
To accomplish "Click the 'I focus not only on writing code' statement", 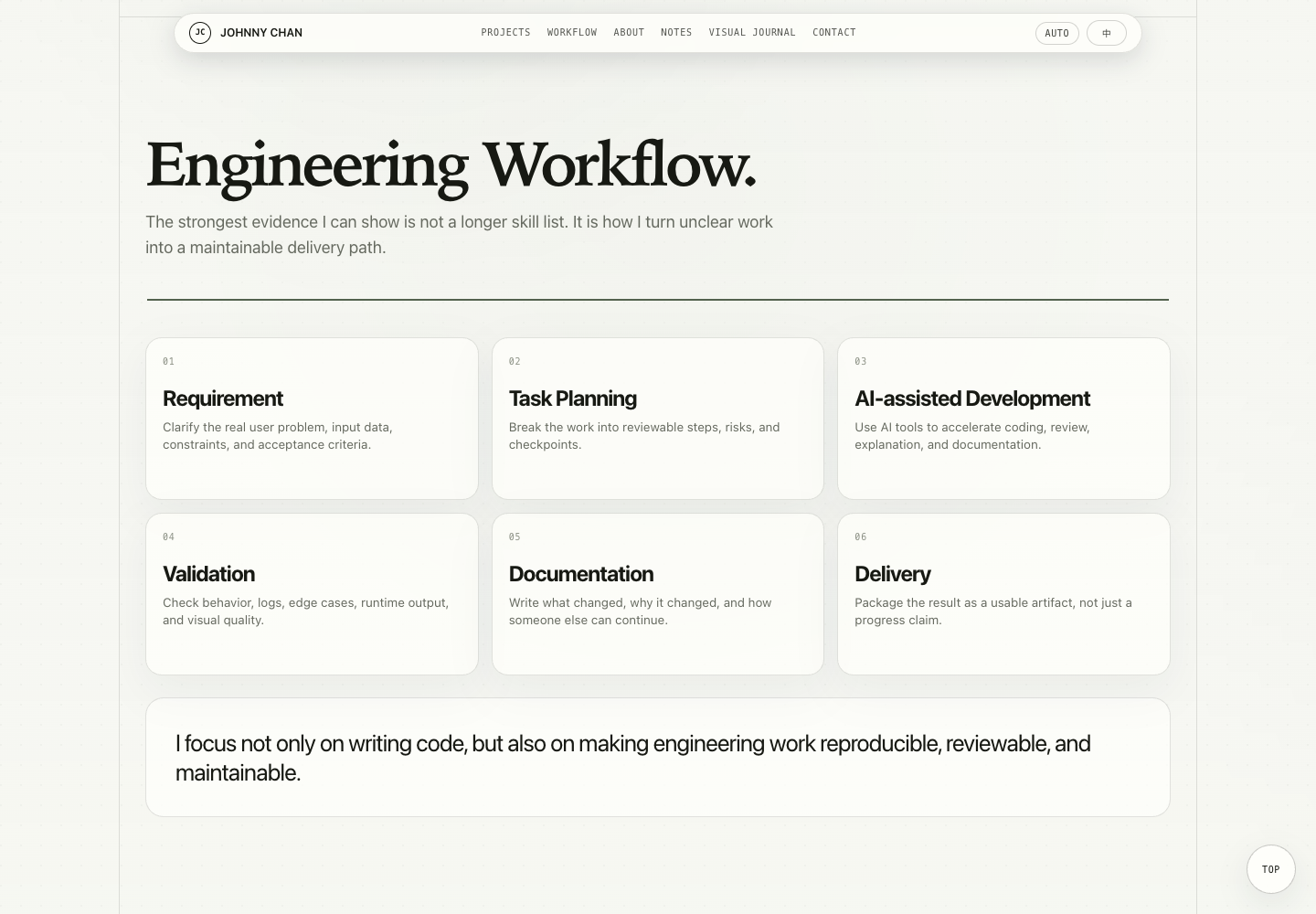I will click(x=633, y=758).
